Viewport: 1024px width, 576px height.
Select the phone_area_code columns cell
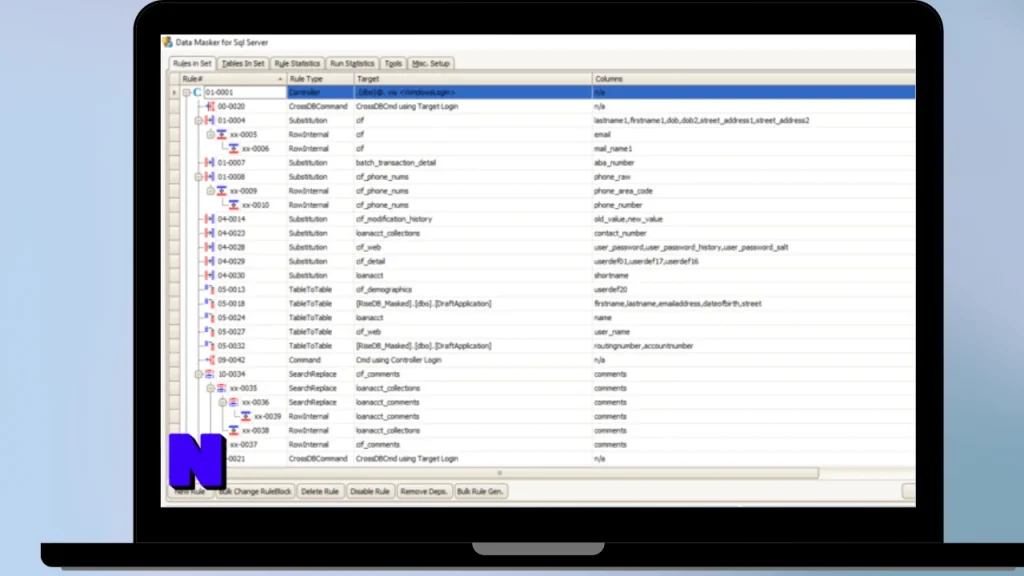(754, 191)
